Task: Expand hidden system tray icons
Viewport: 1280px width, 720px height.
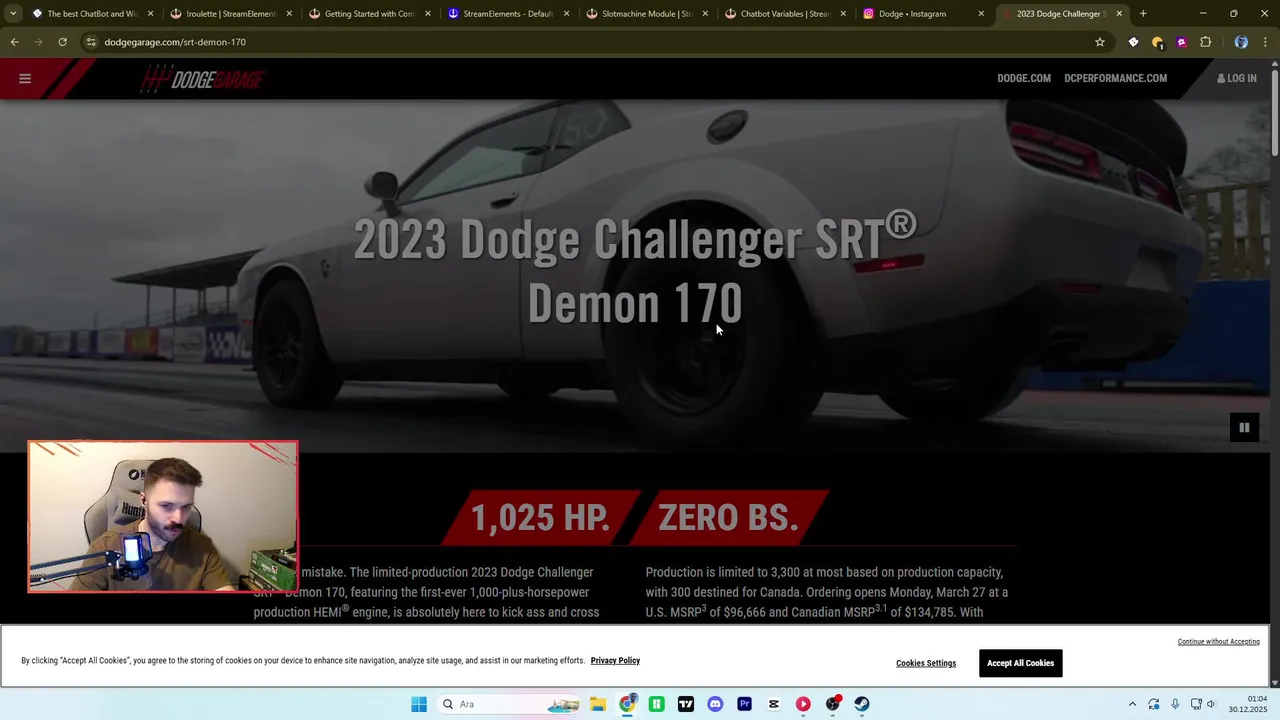Action: pyautogui.click(x=1132, y=704)
